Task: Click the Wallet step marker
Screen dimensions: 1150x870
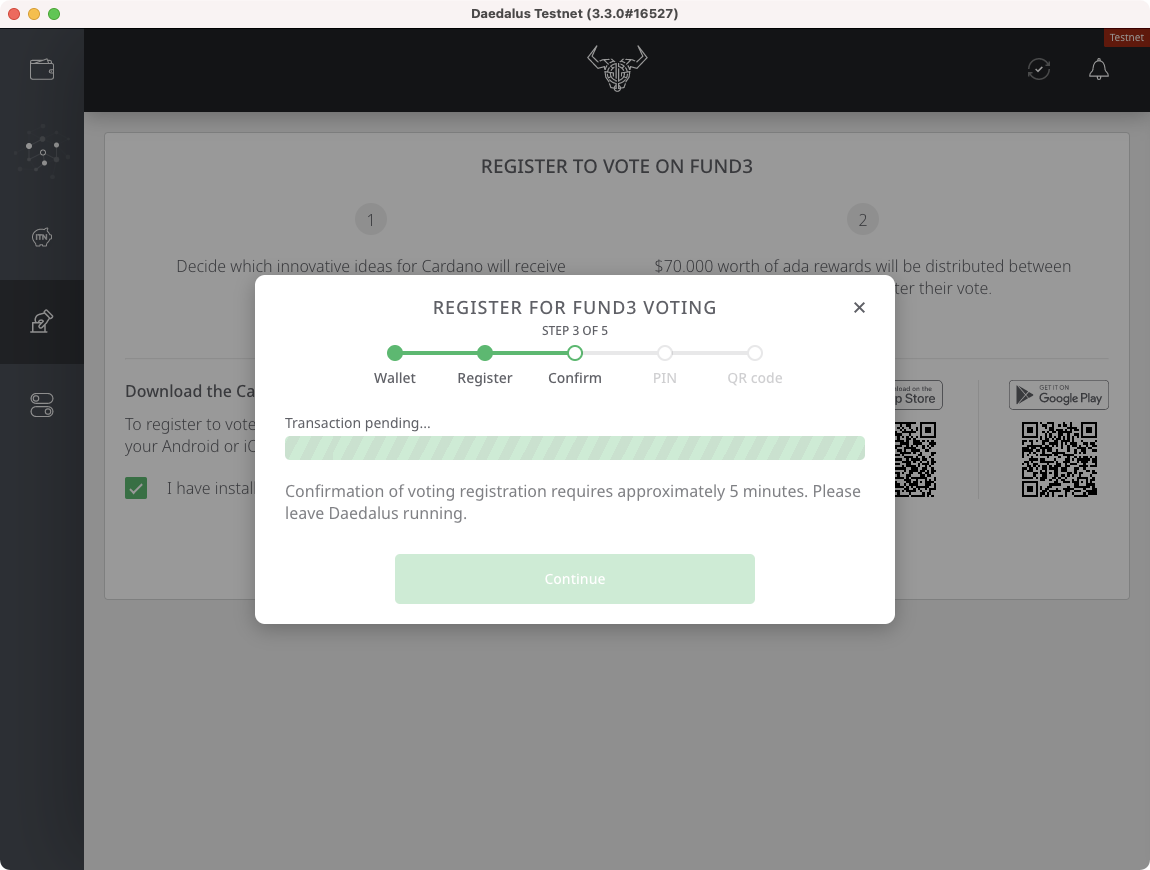Action: pyautogui.click(x=395, y=353)
